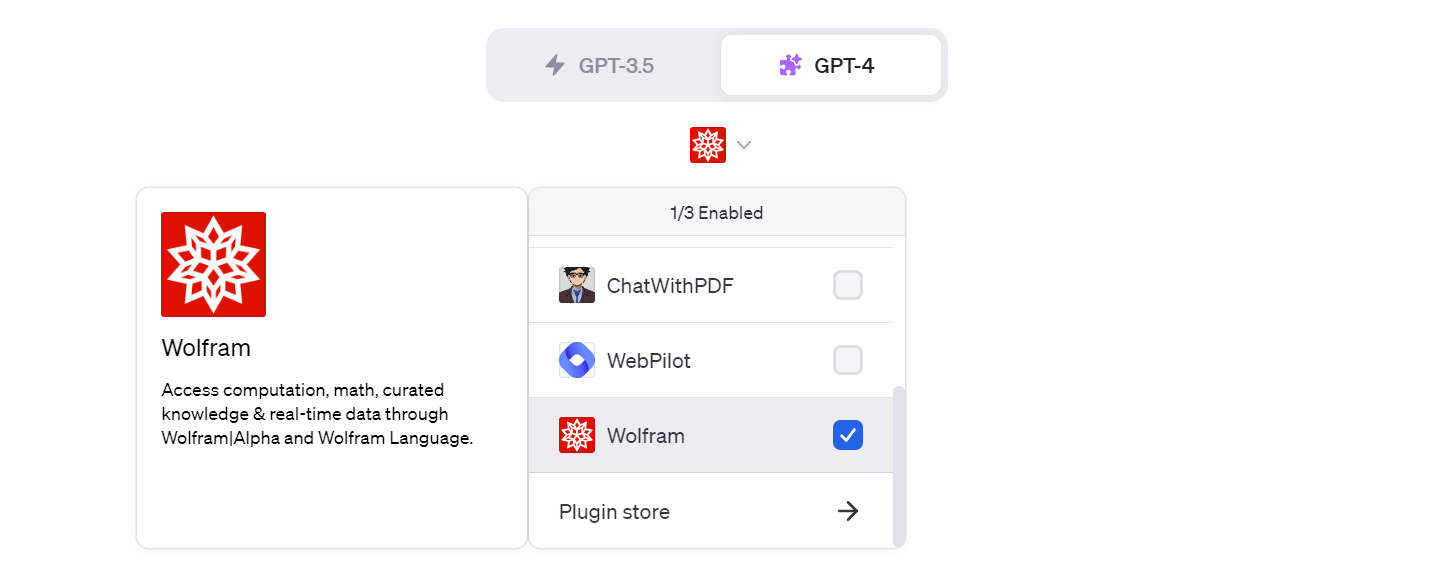
Task: Enable the WebPilot plugin checkbox
Action: coord(848,360)
